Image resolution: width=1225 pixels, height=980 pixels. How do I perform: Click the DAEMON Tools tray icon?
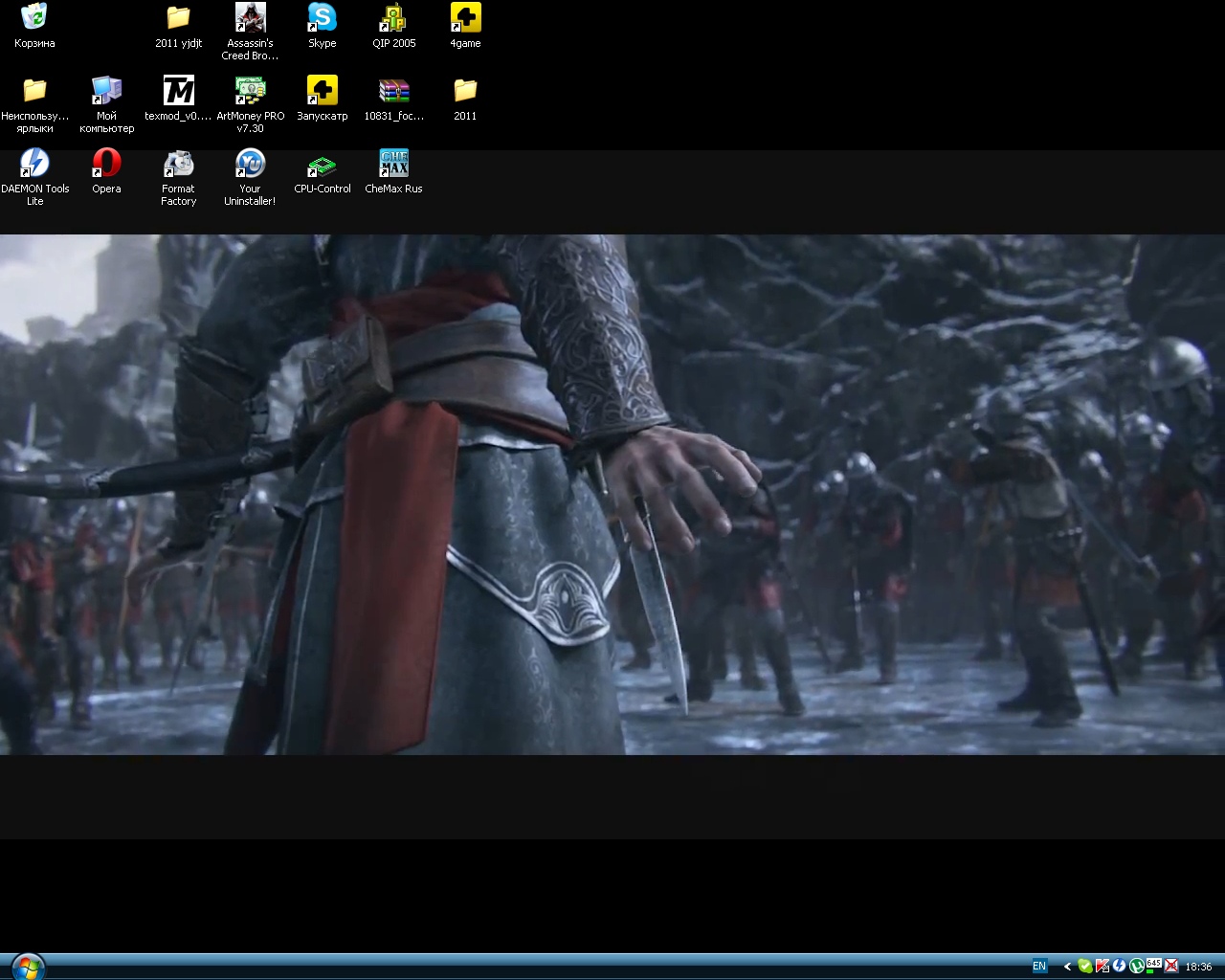tap(1119, 967)
